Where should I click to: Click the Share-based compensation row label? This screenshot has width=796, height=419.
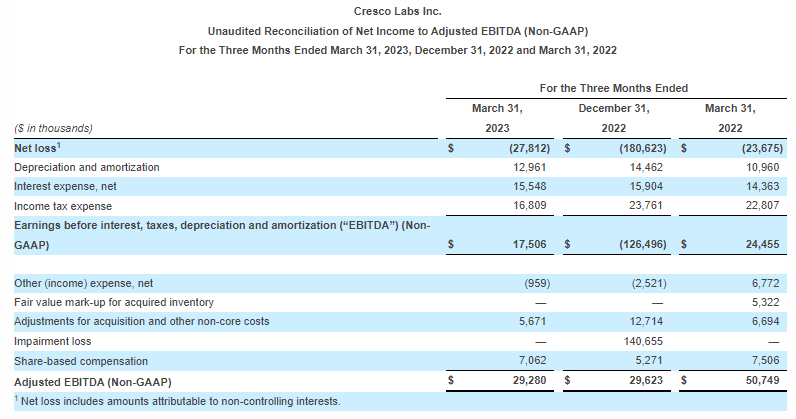(81, 361)
